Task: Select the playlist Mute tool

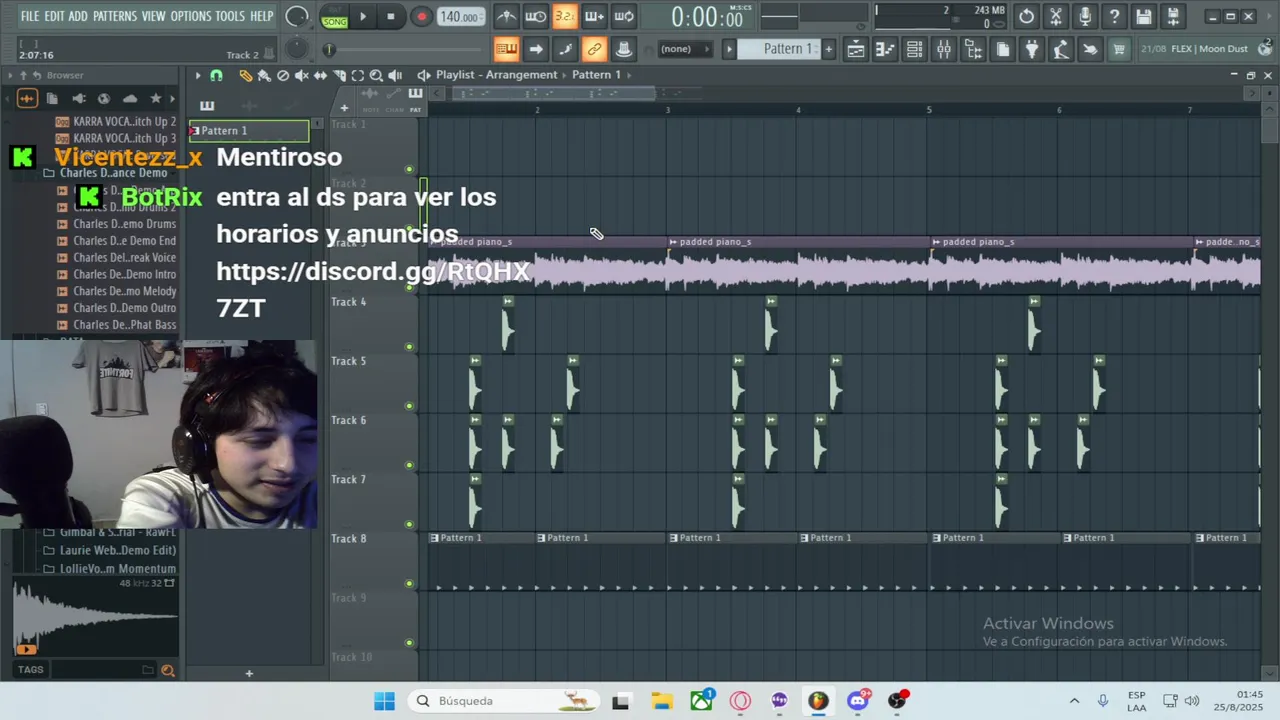Action: point(301,75)
